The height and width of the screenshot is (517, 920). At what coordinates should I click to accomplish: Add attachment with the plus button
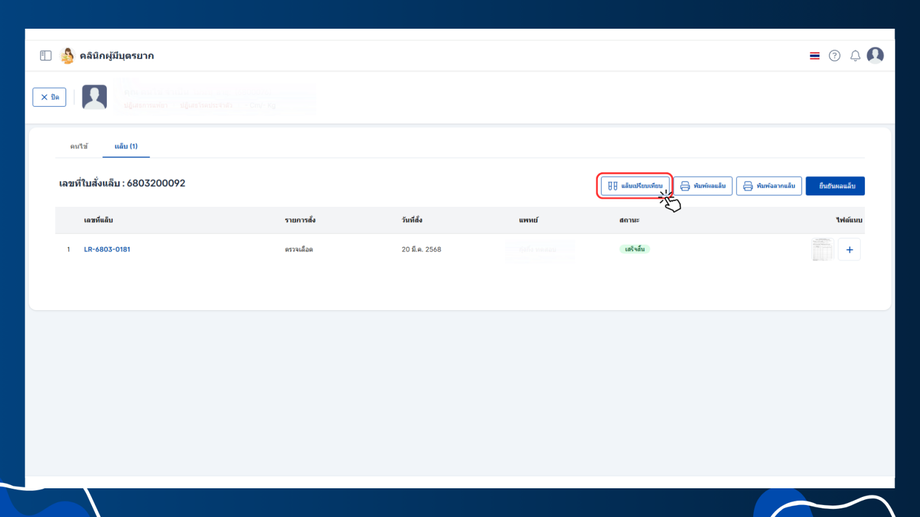849,249
